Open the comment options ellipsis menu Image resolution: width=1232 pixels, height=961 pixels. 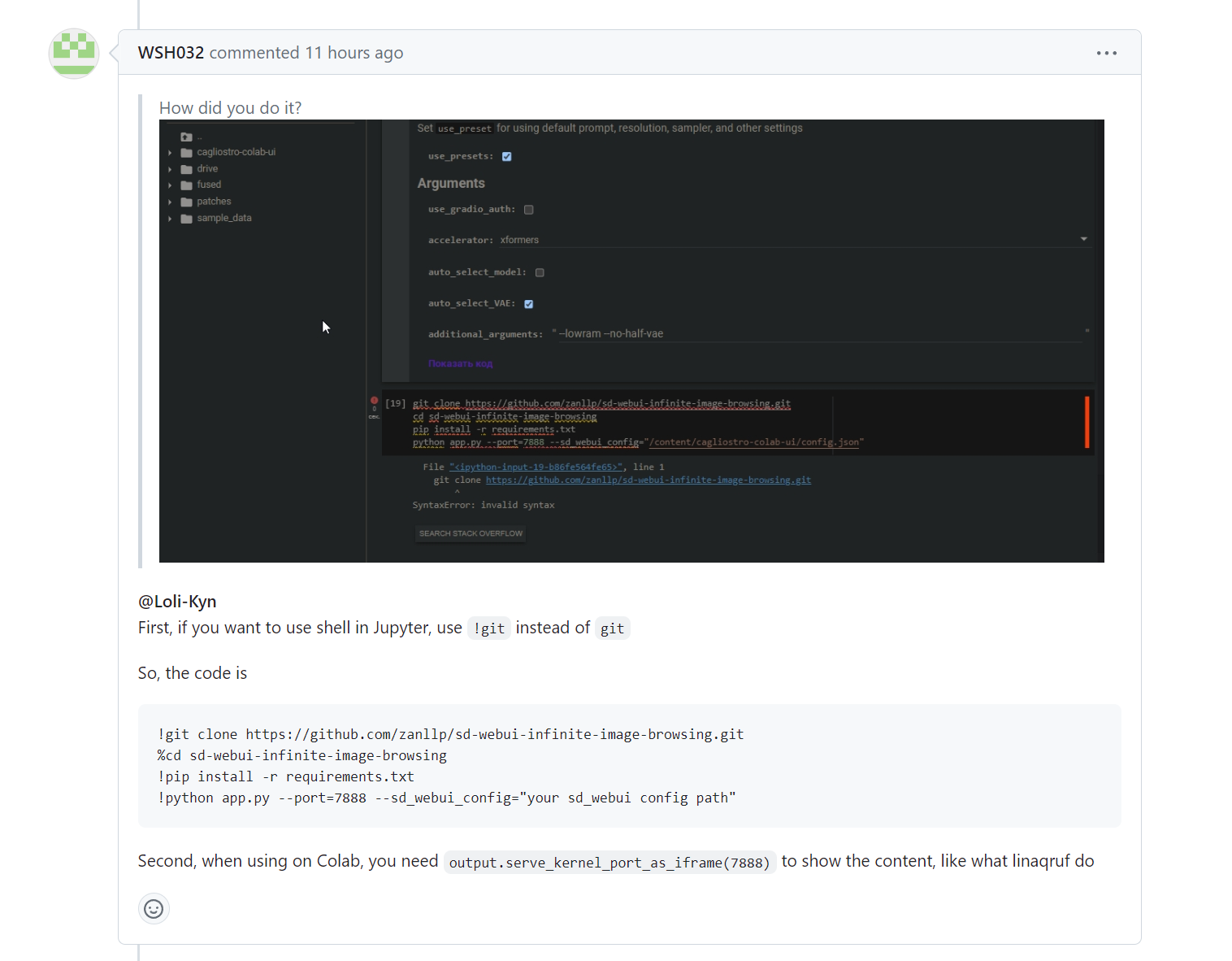pyautogui.click(x=1106, y=53)
